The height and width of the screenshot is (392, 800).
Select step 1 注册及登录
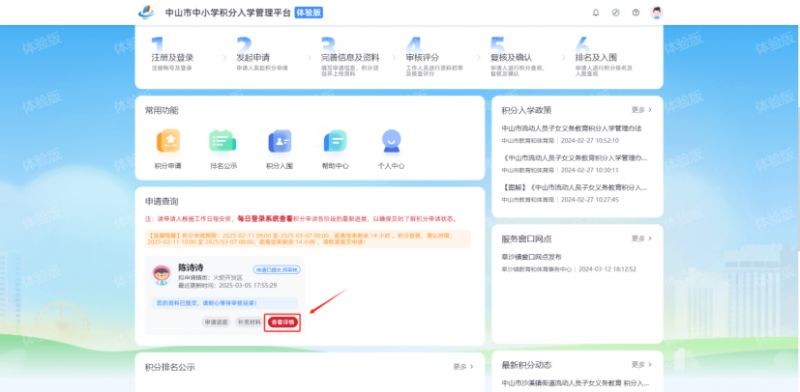click(x=172, y=58)
